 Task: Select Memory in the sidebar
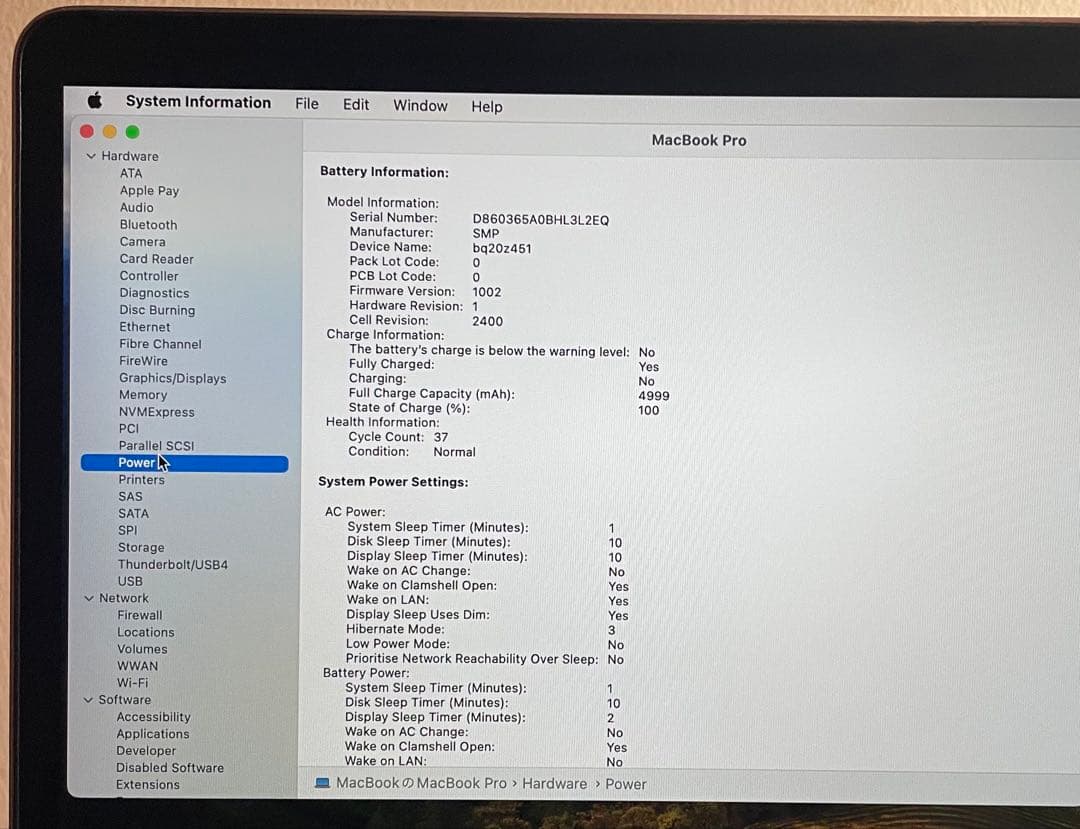click(143, 394)
